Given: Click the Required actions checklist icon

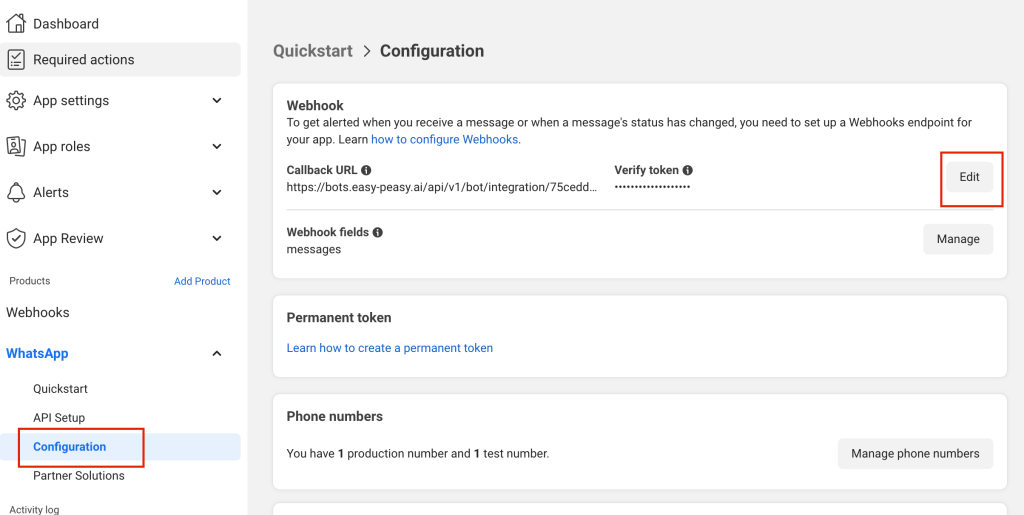Looking at the screenshot, I should pos(16,59).
